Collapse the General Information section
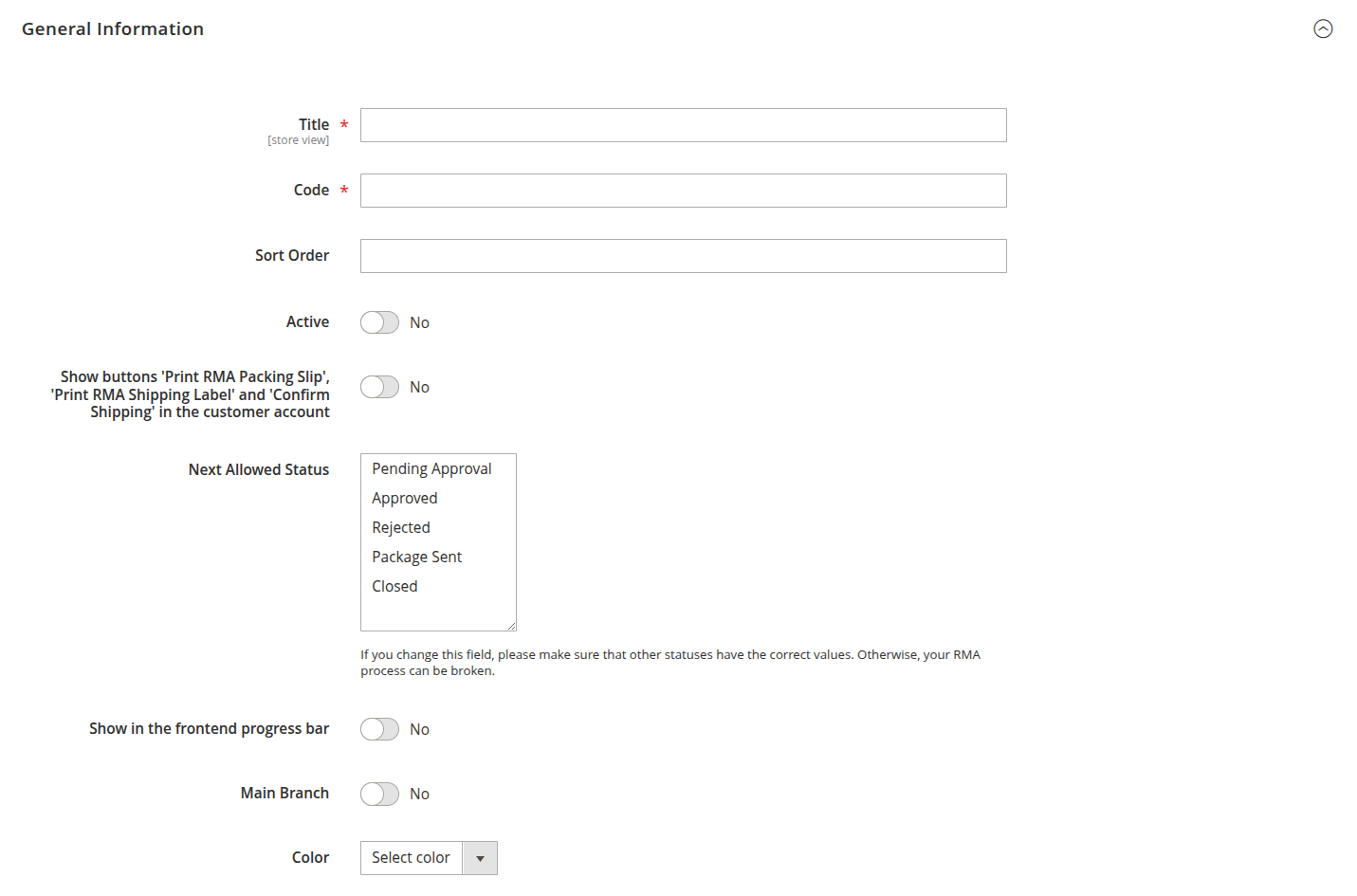 (1323, 28)
